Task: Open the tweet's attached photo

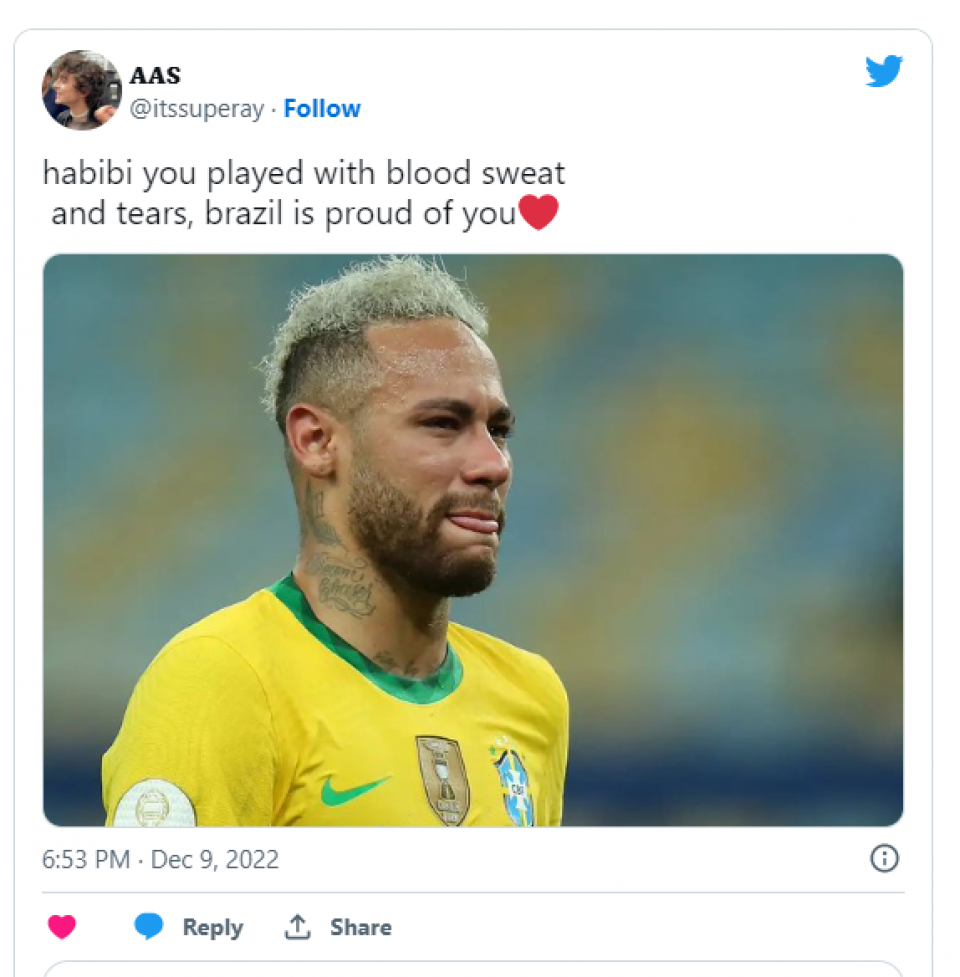Action: click(x=472, y=540)
